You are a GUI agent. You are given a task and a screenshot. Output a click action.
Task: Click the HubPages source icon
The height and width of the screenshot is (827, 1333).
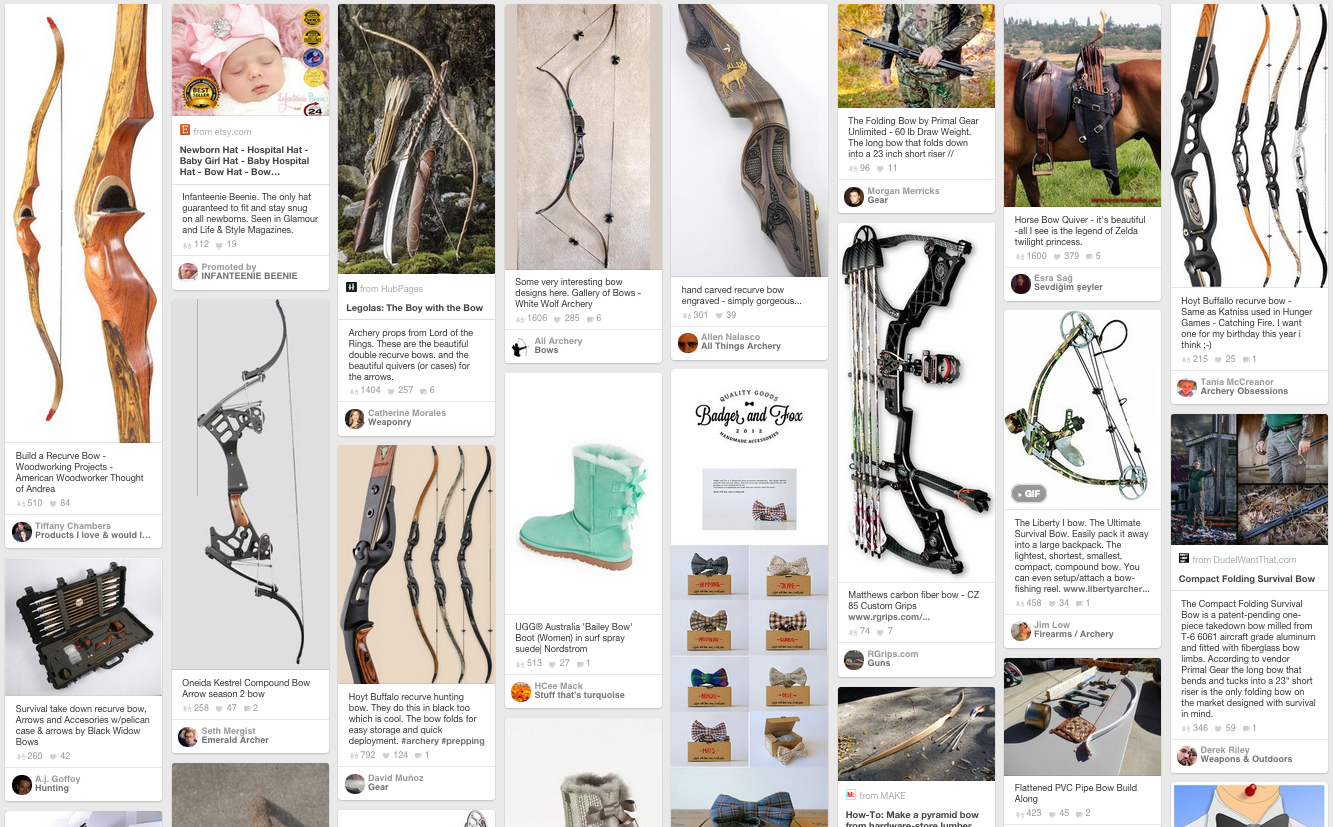coord(351,287)
